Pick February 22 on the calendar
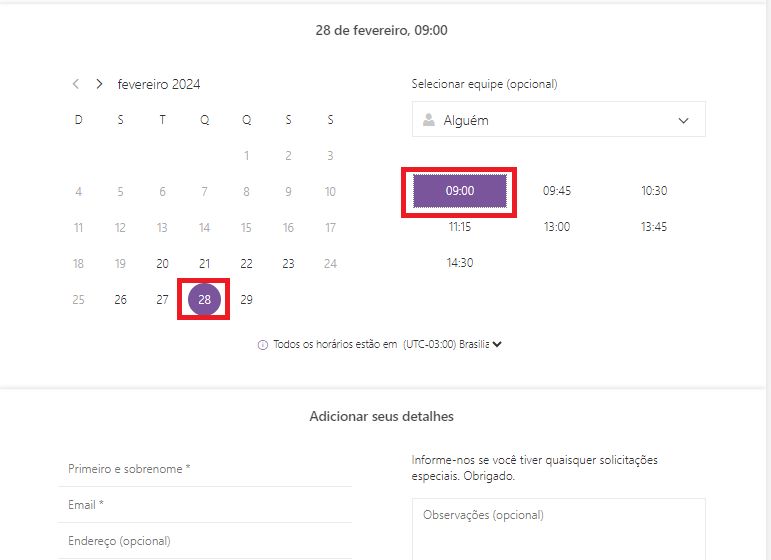The height and width of the screenshot is (560, 771). pyautogui.click(x=247, y=264)
